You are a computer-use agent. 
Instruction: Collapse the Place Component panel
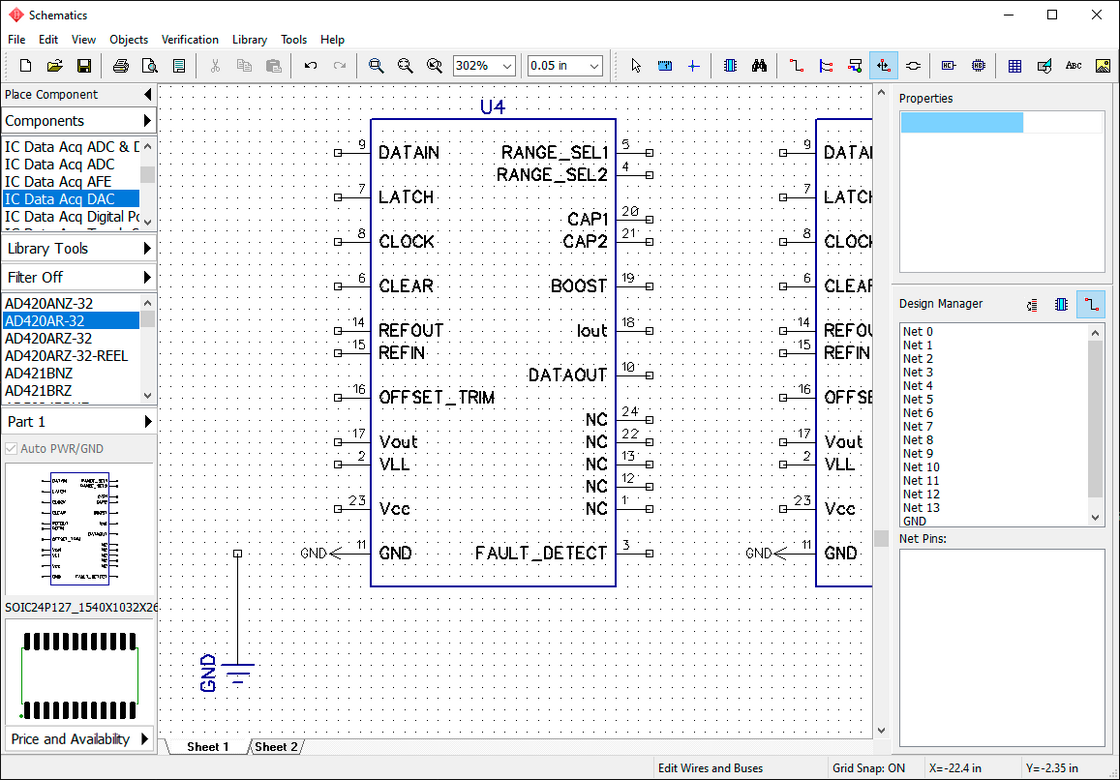point(148,94)
